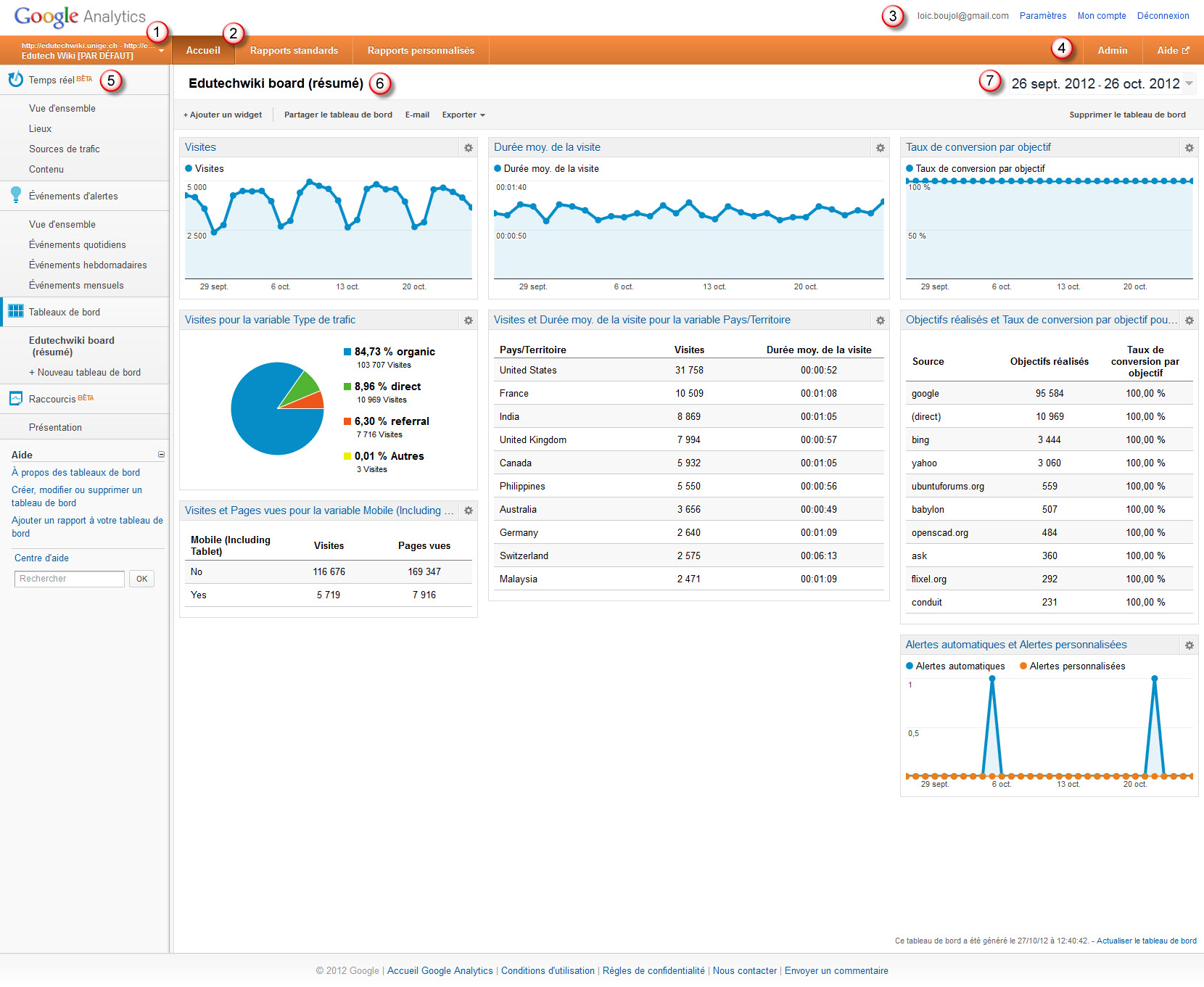Click the yellow Autres legend swatch

coord(347,456)
